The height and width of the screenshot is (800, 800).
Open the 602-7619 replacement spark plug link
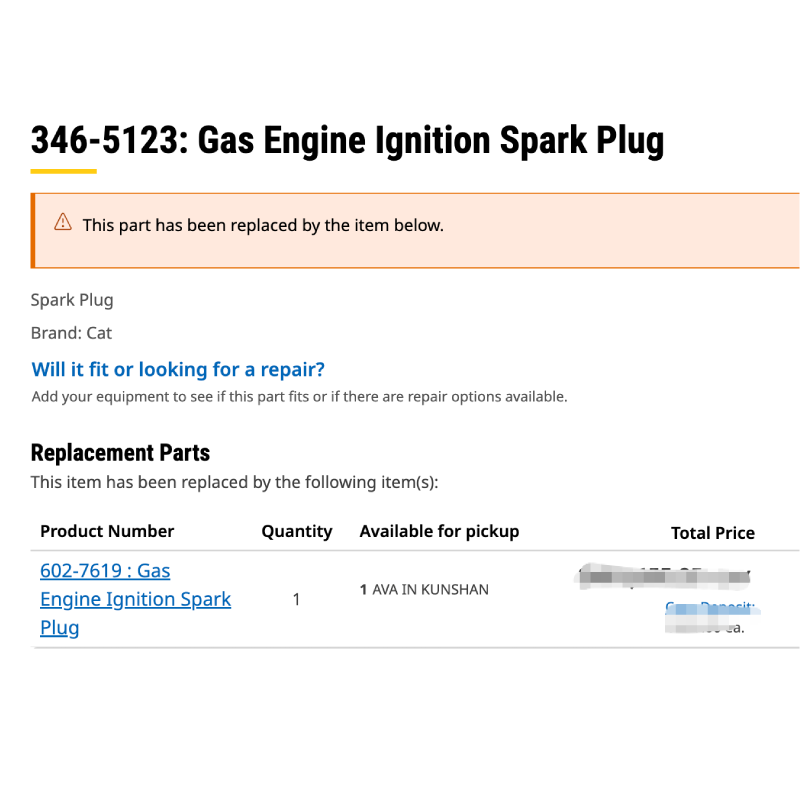(135, 599)
